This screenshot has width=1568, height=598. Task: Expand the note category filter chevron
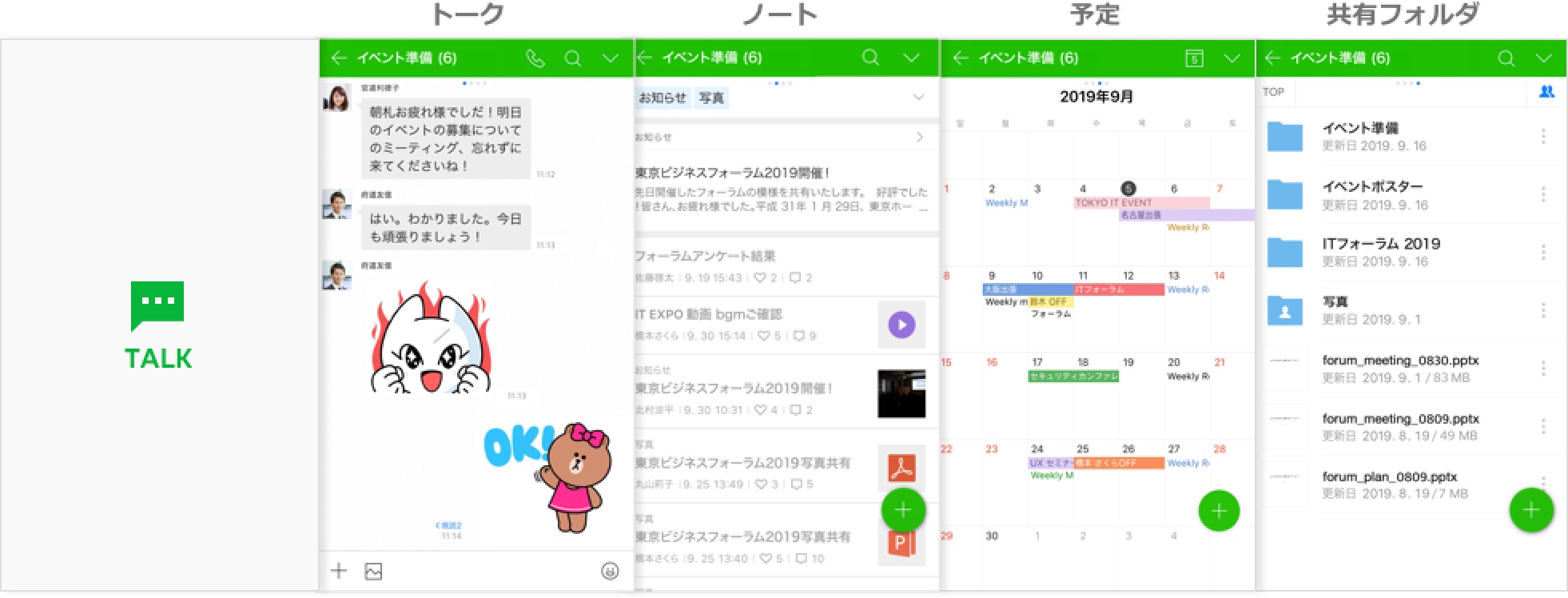coord(919,98)
